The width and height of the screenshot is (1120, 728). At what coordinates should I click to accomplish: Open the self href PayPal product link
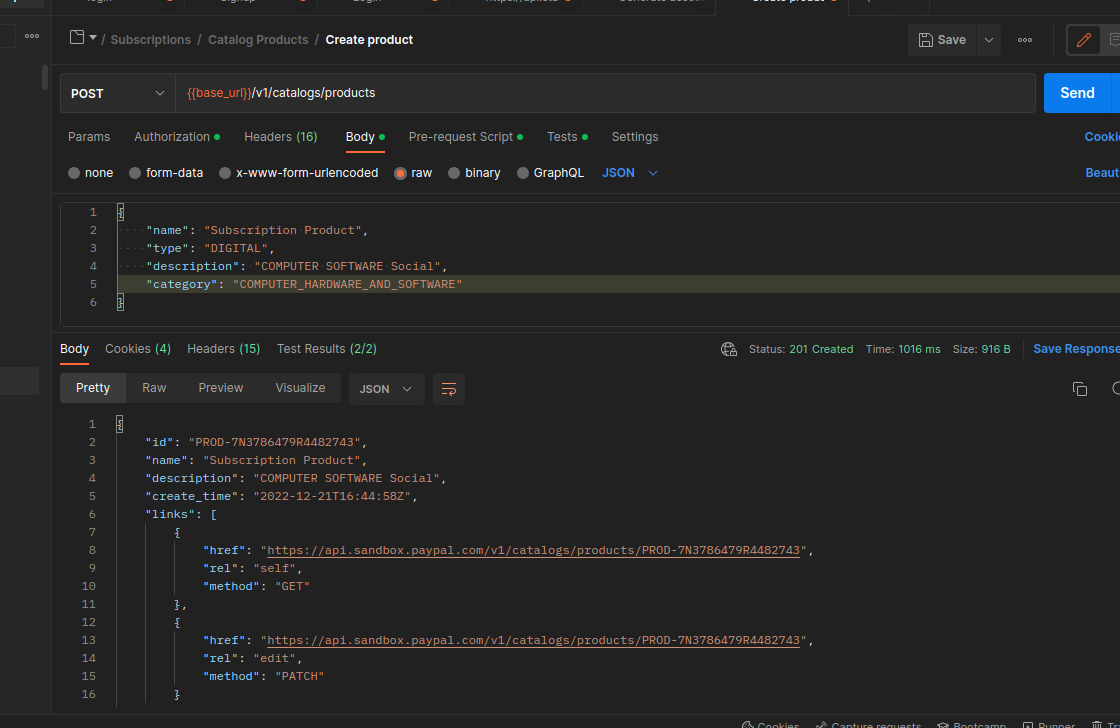(x=533, y=550)
